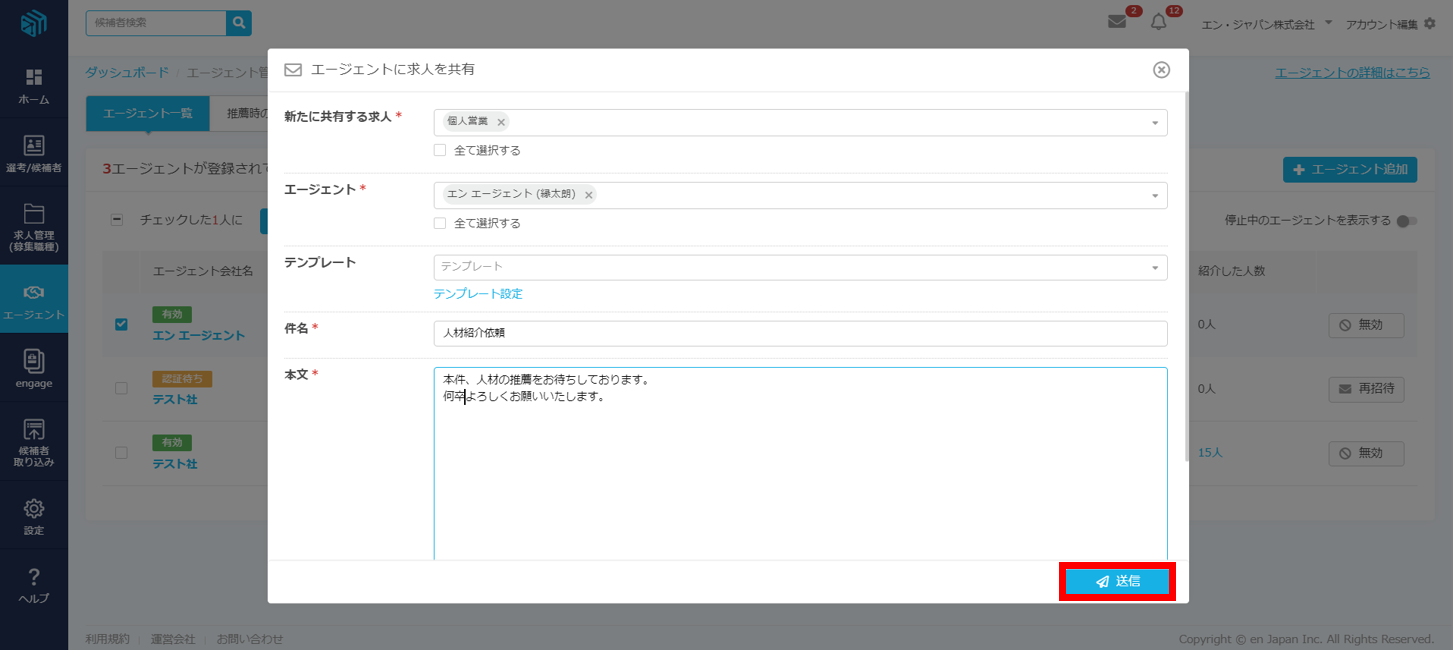Open 候補者取り込み import icon

pyautogui.click(x=34, y=431)
